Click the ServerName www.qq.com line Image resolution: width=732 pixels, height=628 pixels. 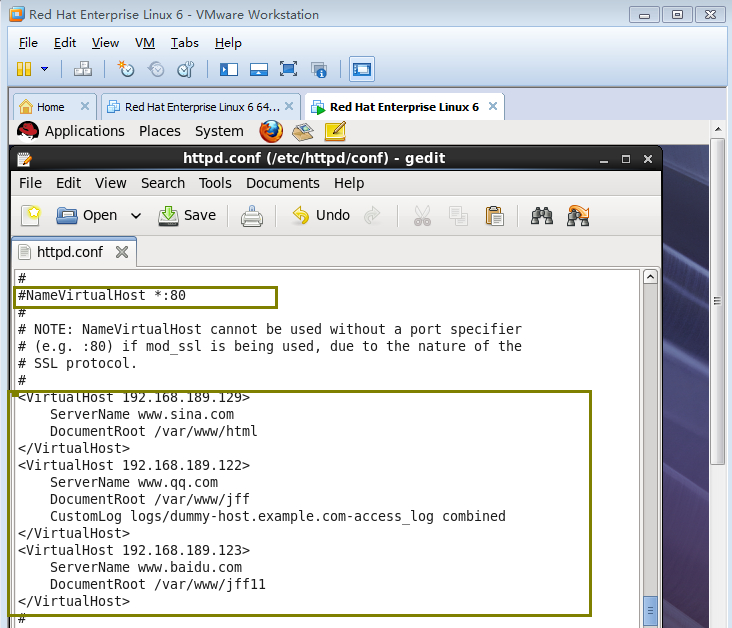134,482
